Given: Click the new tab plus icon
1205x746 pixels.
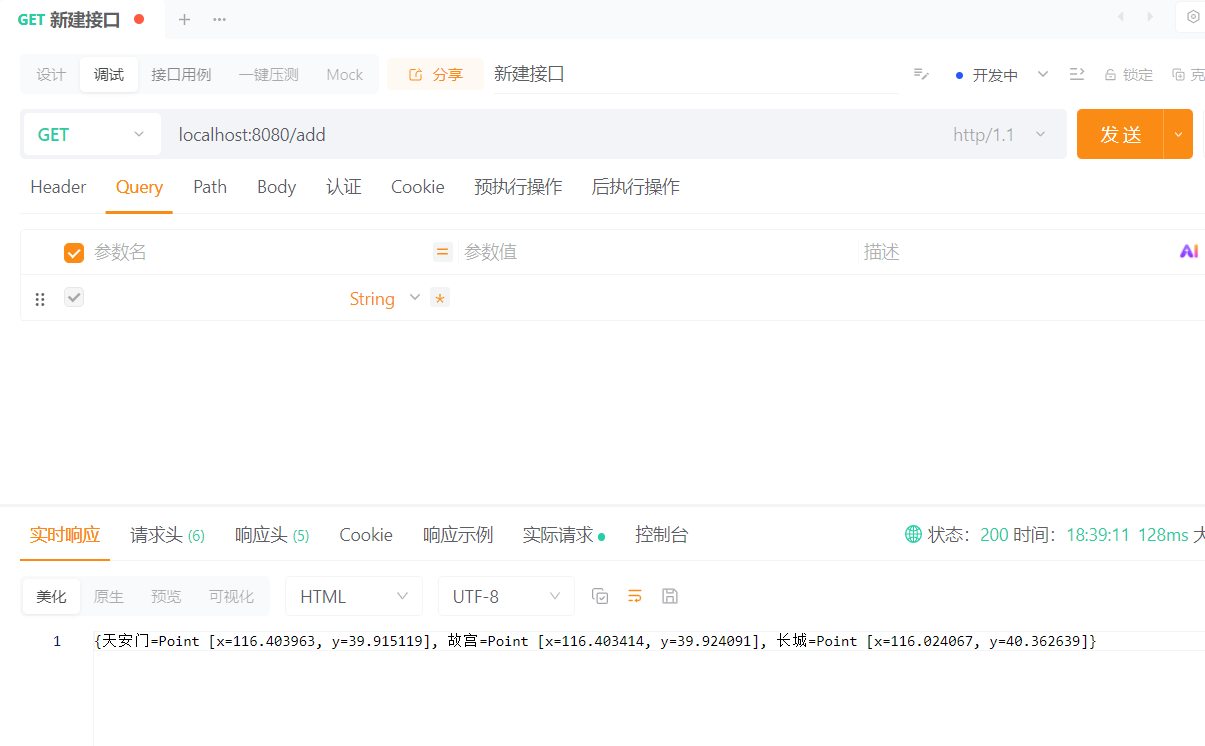Looking at the screenshot, I should [x=184, y=19].
